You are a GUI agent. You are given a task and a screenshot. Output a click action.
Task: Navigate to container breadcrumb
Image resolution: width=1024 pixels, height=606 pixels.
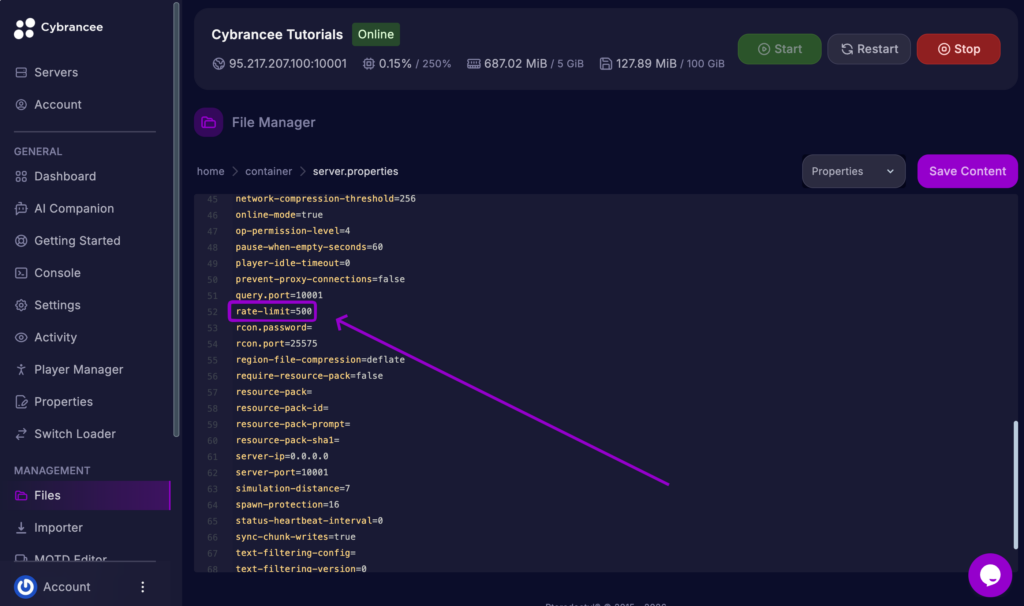[x=268, y=171]
